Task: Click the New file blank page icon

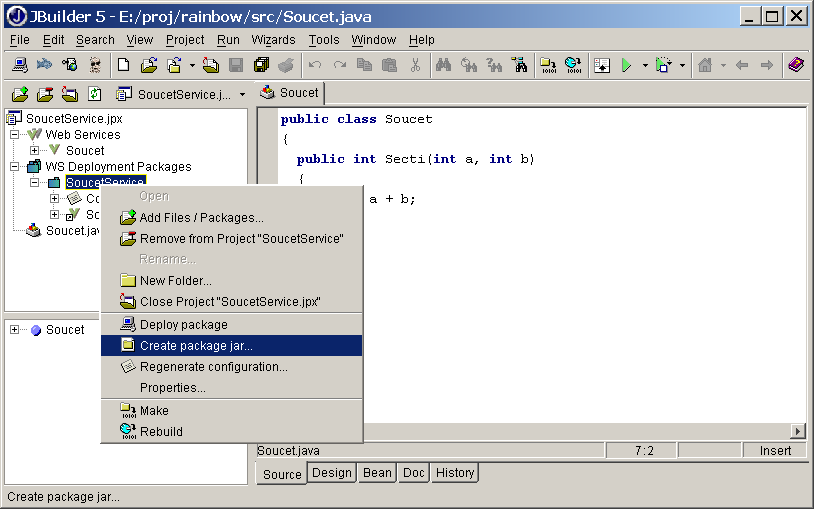Action: pyautogui.click(x=124, y=65)
